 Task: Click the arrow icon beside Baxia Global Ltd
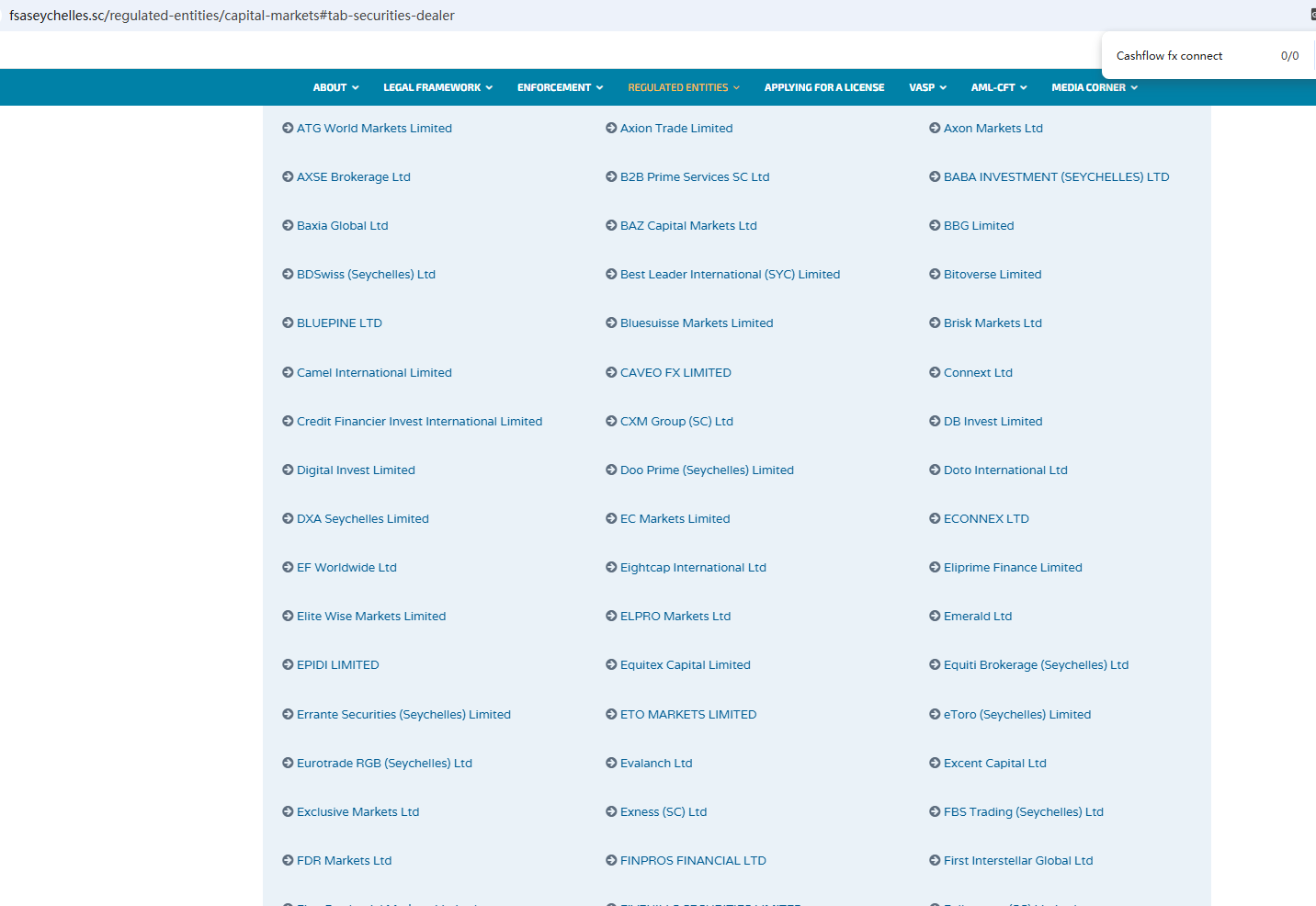pyautogui.click(x=288, y=226)
